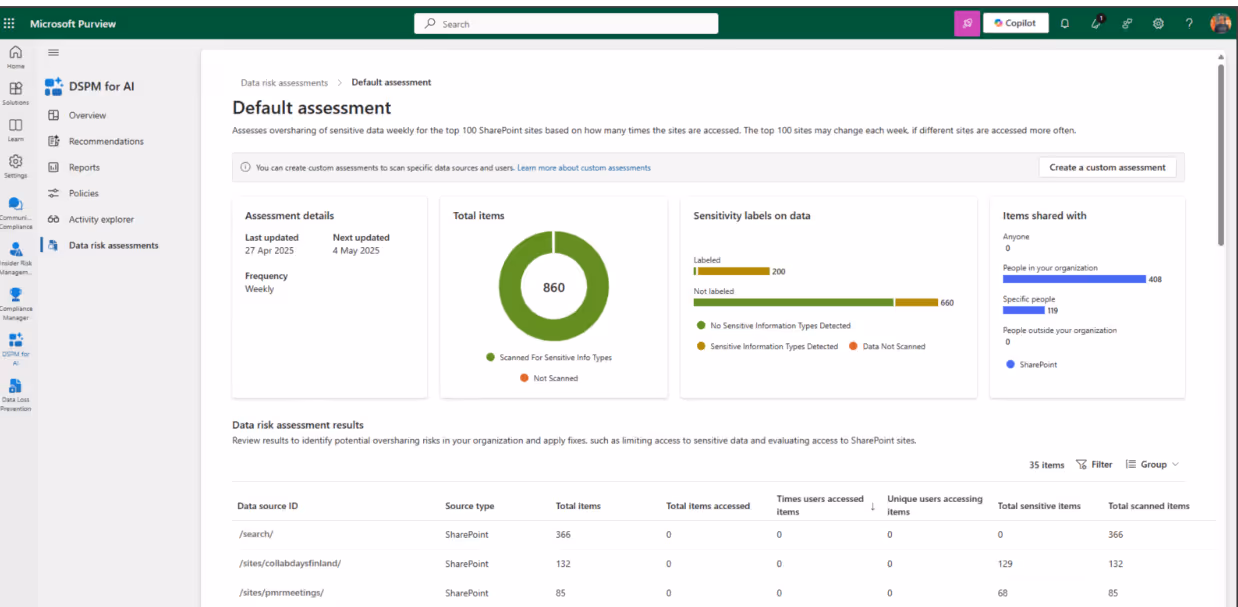Viewport: 1238px width, 607px height.
Task: Click the Search box in header
Action: (x=566, y=24)
